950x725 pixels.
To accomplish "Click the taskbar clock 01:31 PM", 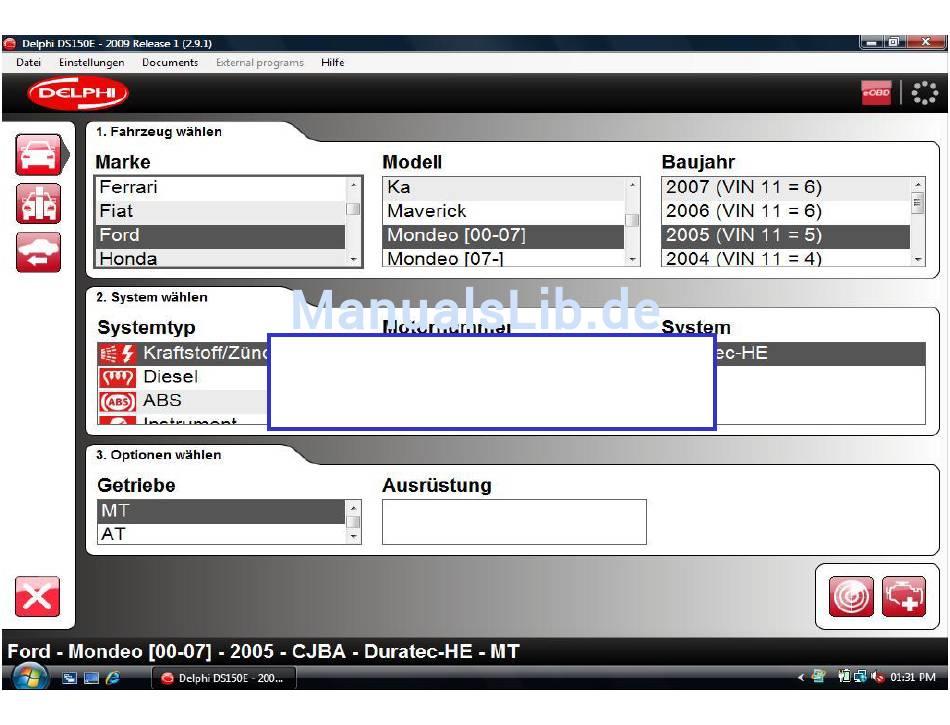I will click(x=912, y=677).
